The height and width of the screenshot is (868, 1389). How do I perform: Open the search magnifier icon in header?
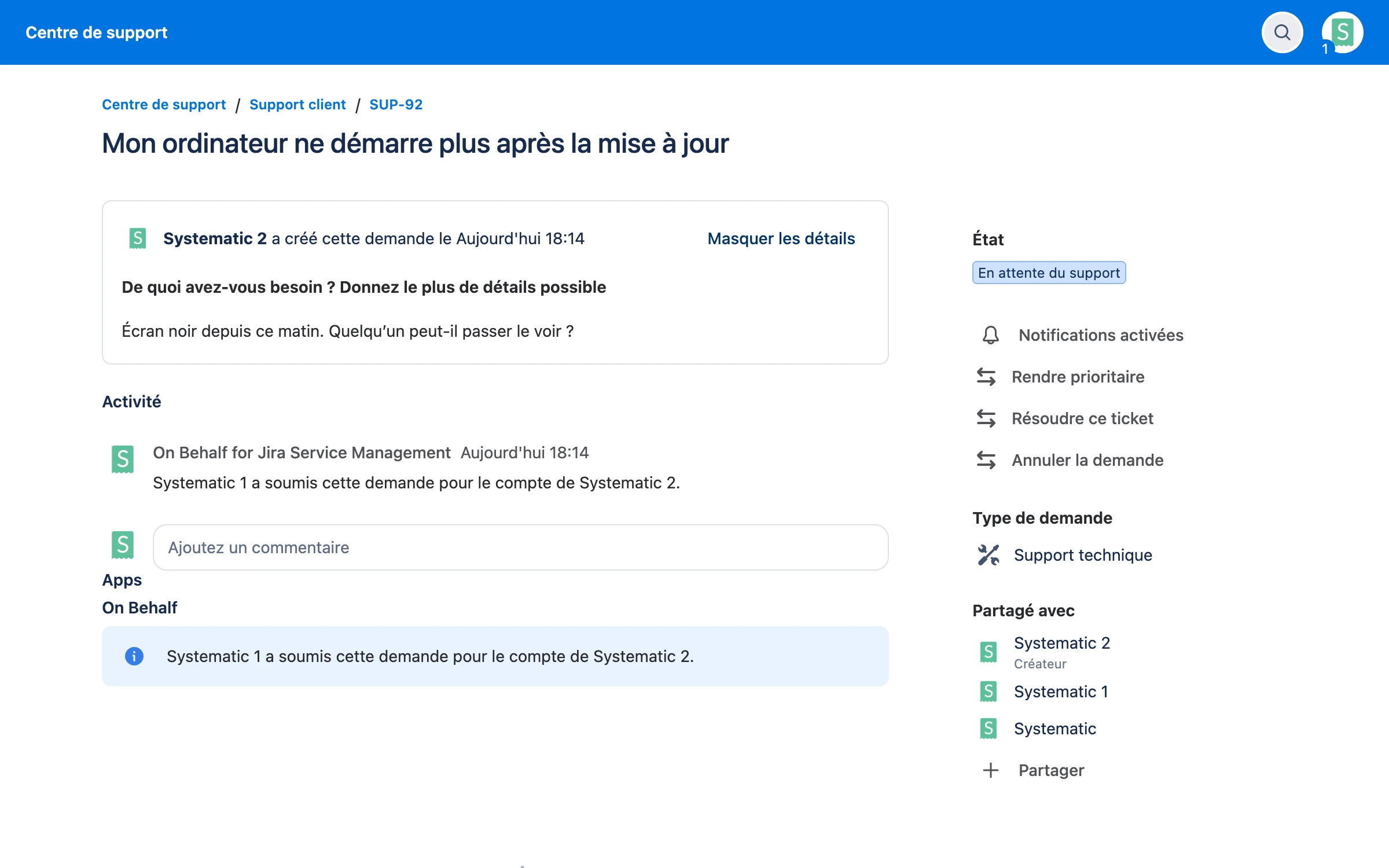click(1282, 32)
